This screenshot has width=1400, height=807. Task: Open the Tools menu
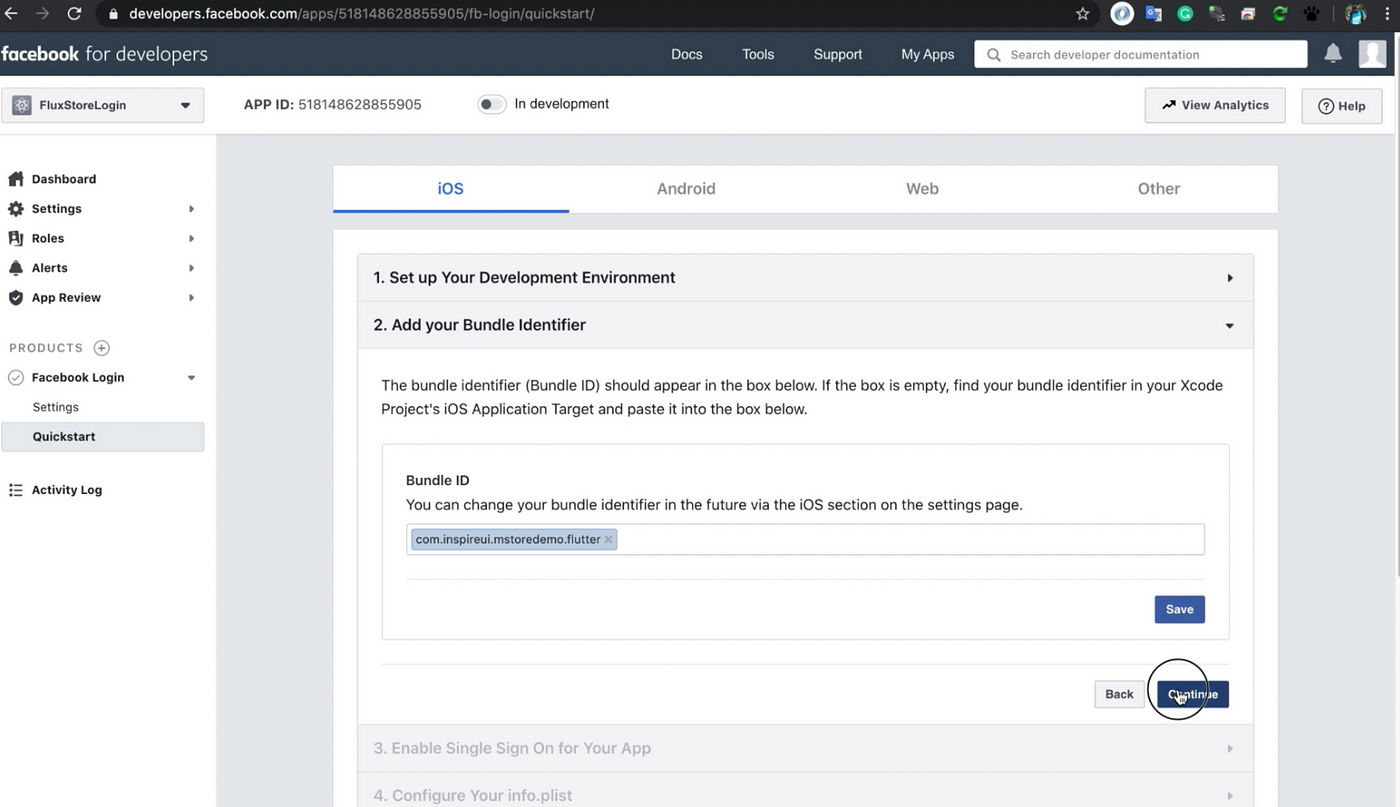[x=758, y=54]
